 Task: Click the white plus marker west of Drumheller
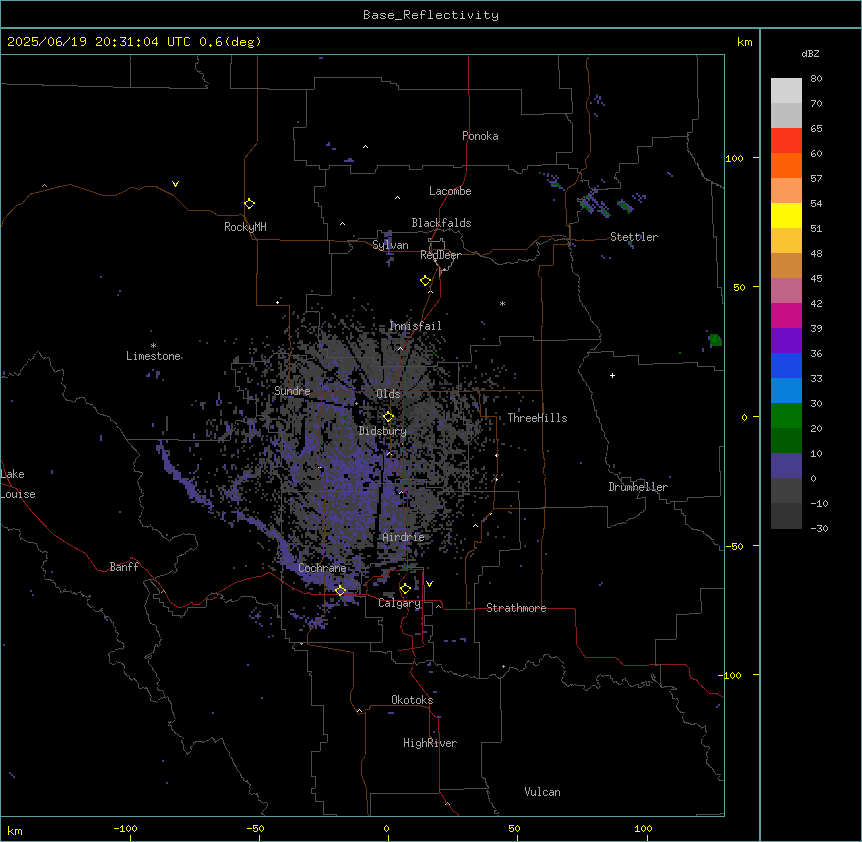pyautogui.click(x=612, y=375)
